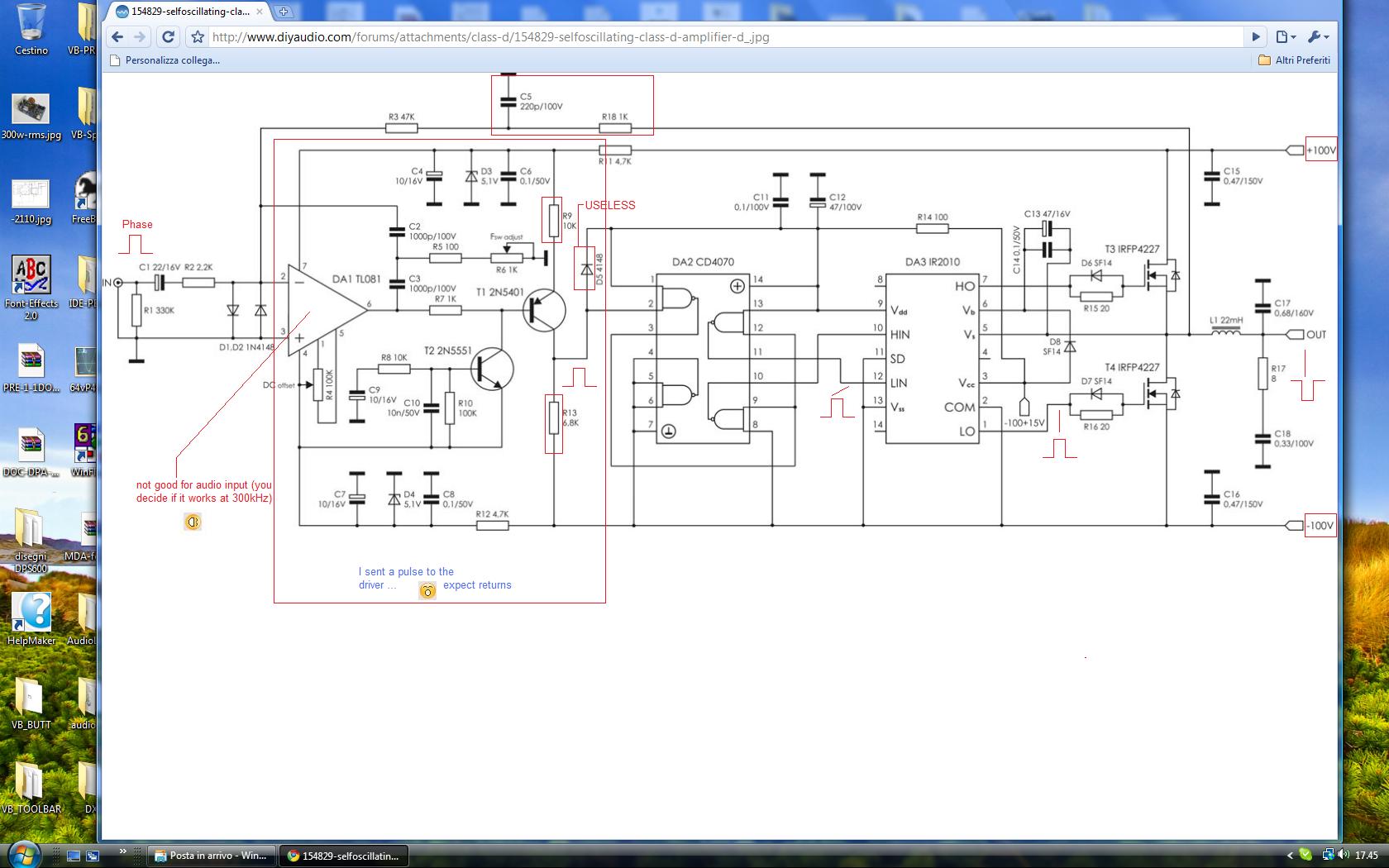The image size is (1389, 868).
Task: Select the 300w-rms.jpg desktop file
Action: 31,117
